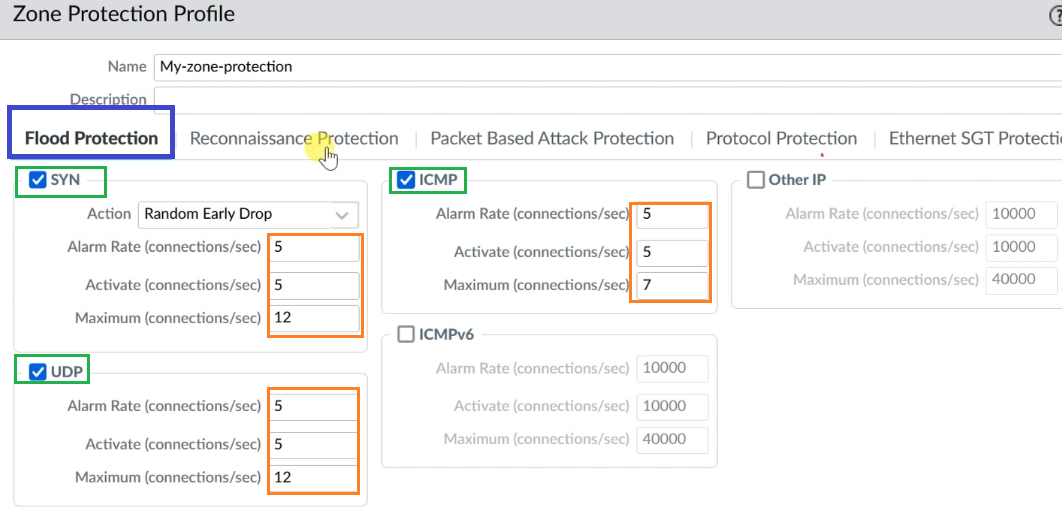Viewport: 1062px width, 517px height.
Task: Open the SYN Action dropdown arrow
Action: pos(343,215)
